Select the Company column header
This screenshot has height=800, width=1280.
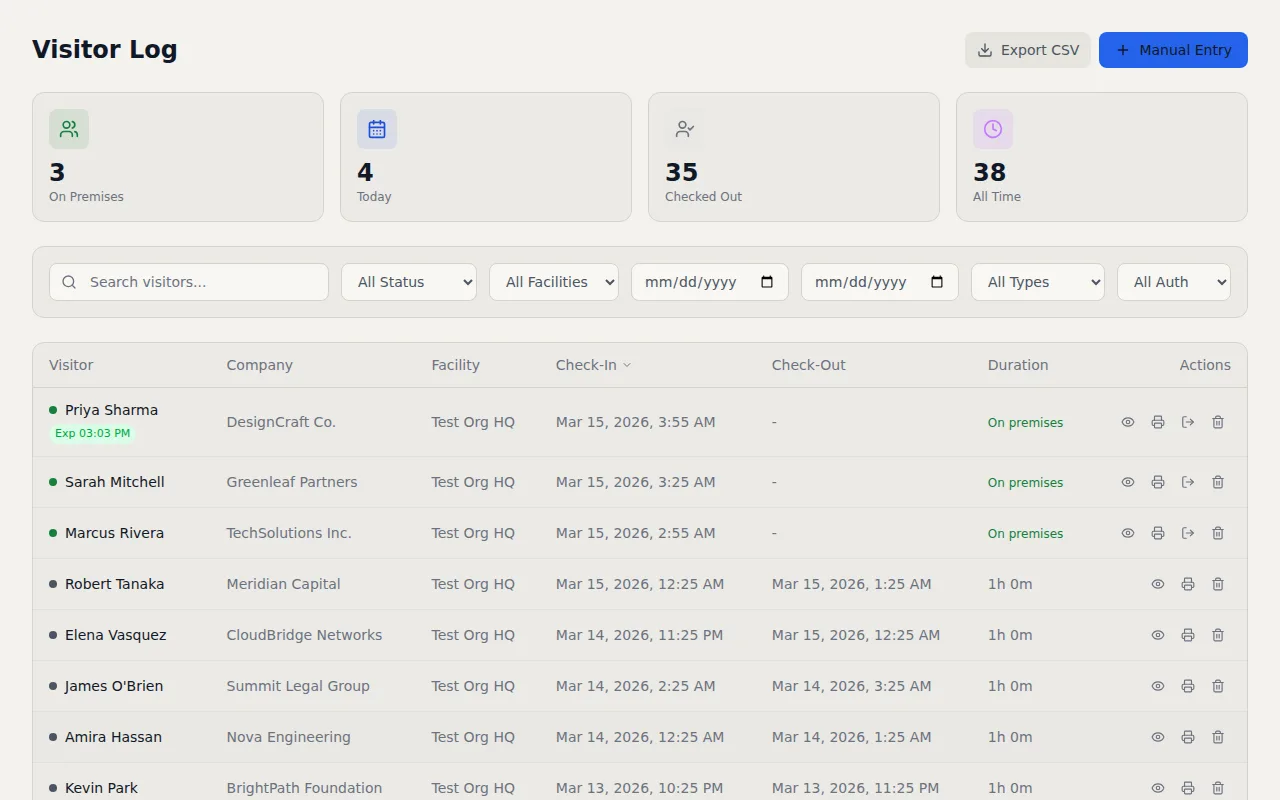[259, 365]
